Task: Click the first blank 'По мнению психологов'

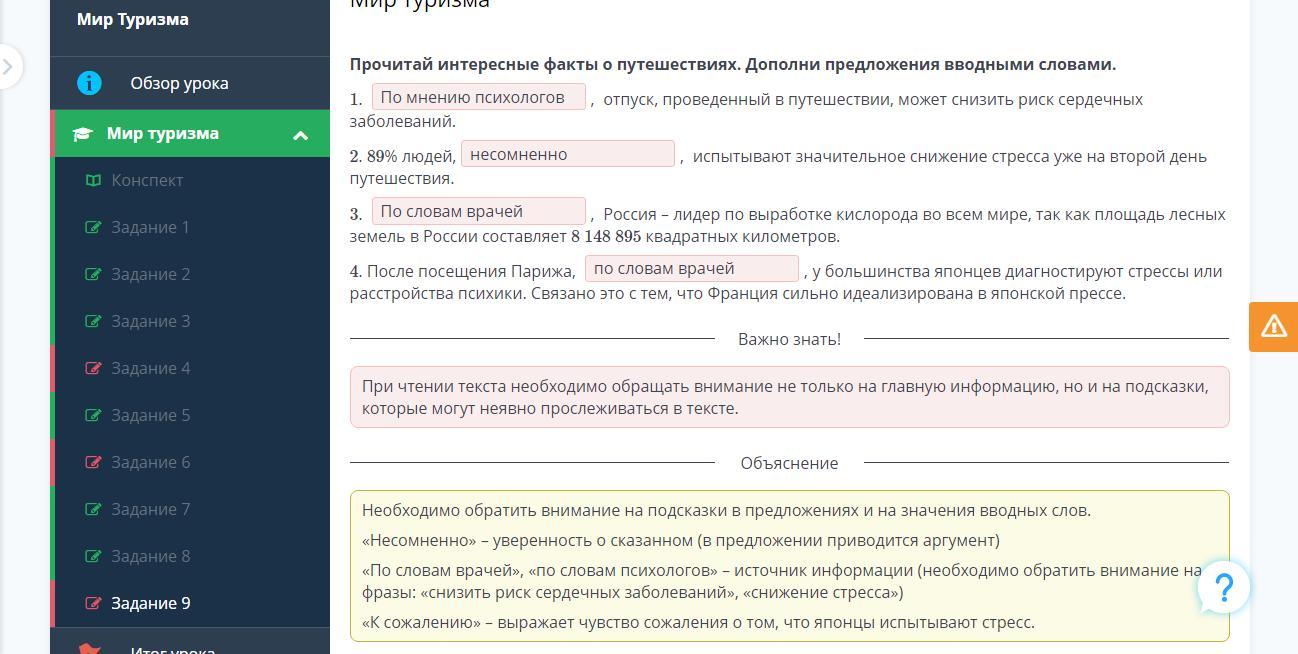Action: click(x=478, y=97)
